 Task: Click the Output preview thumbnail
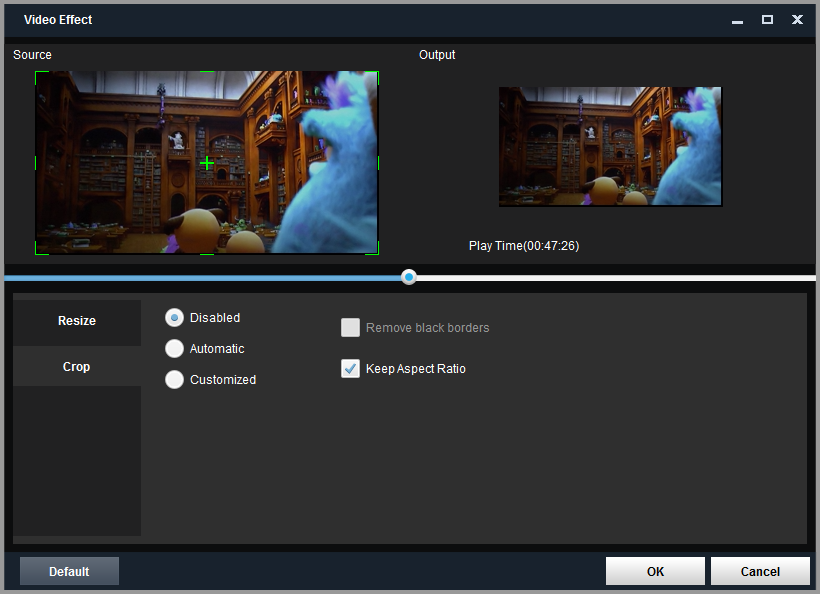(610, 146)
